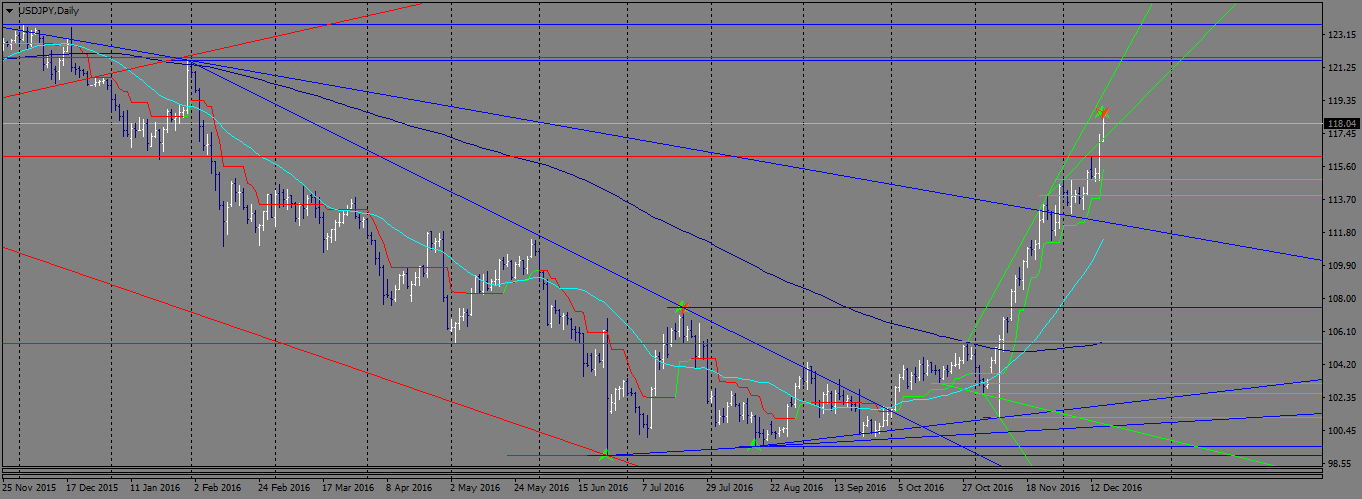Click the 5 Oct 2016 date label
The height and width of the screenshot is (499, 1362).
923,488
